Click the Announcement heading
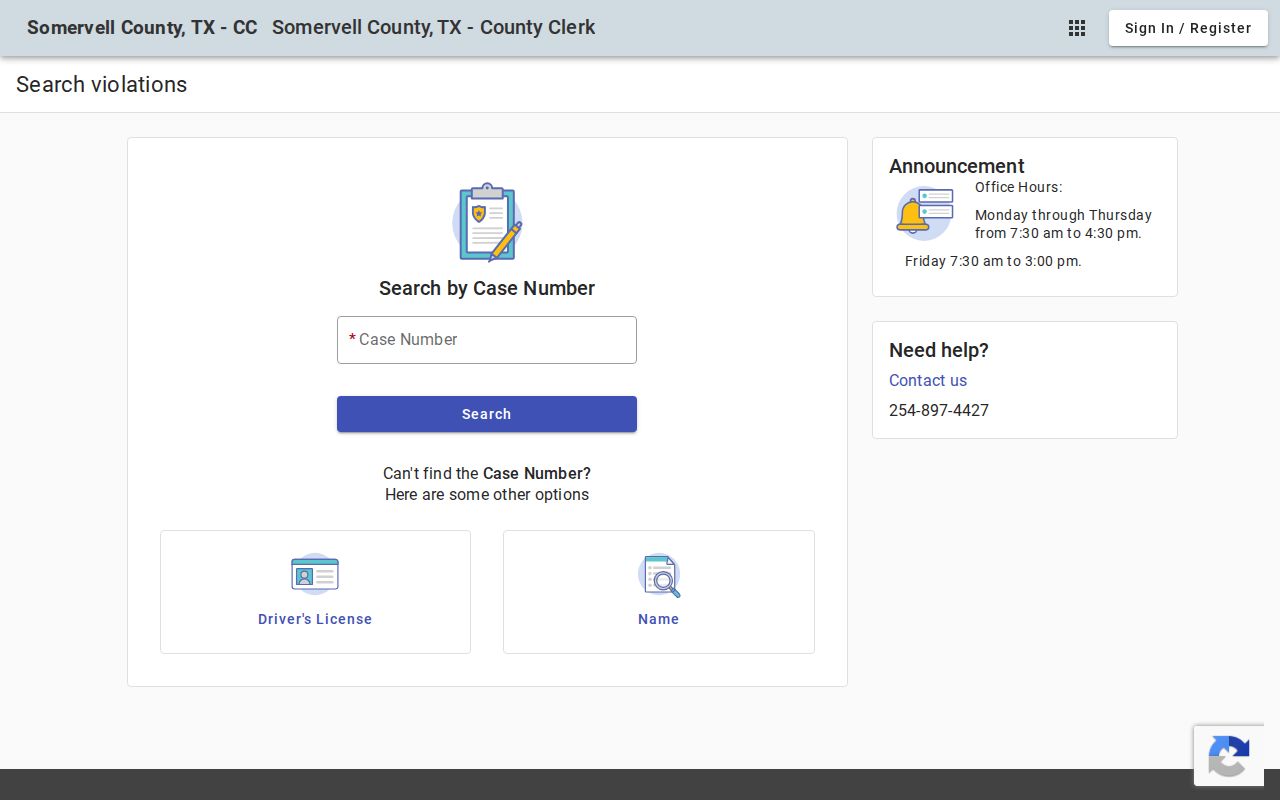The image size is (1280, 800). pos(957,166)
